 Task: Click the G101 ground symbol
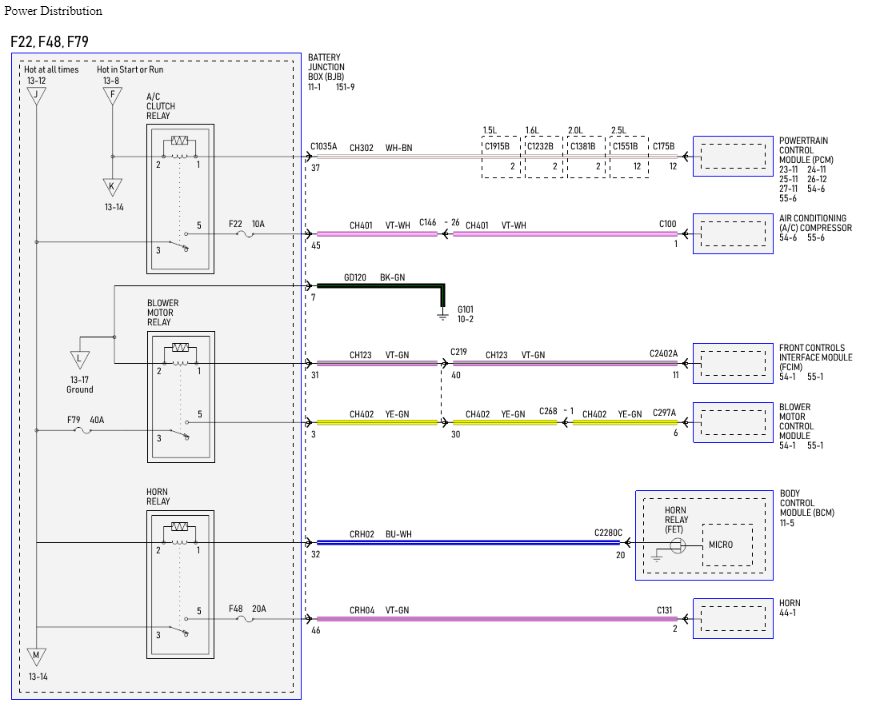point(443,316)
